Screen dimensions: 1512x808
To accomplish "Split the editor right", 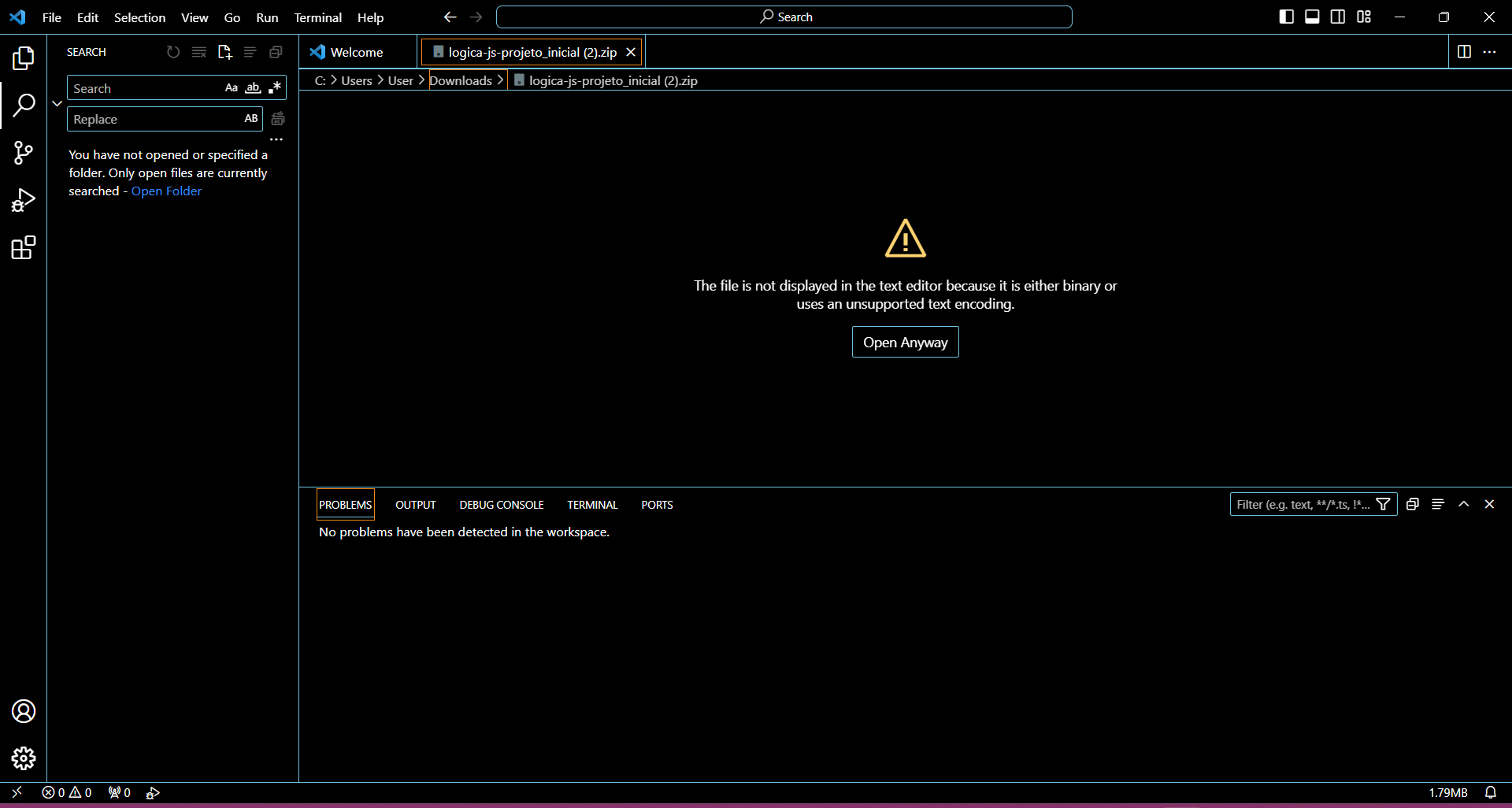I will [1464, 52].
